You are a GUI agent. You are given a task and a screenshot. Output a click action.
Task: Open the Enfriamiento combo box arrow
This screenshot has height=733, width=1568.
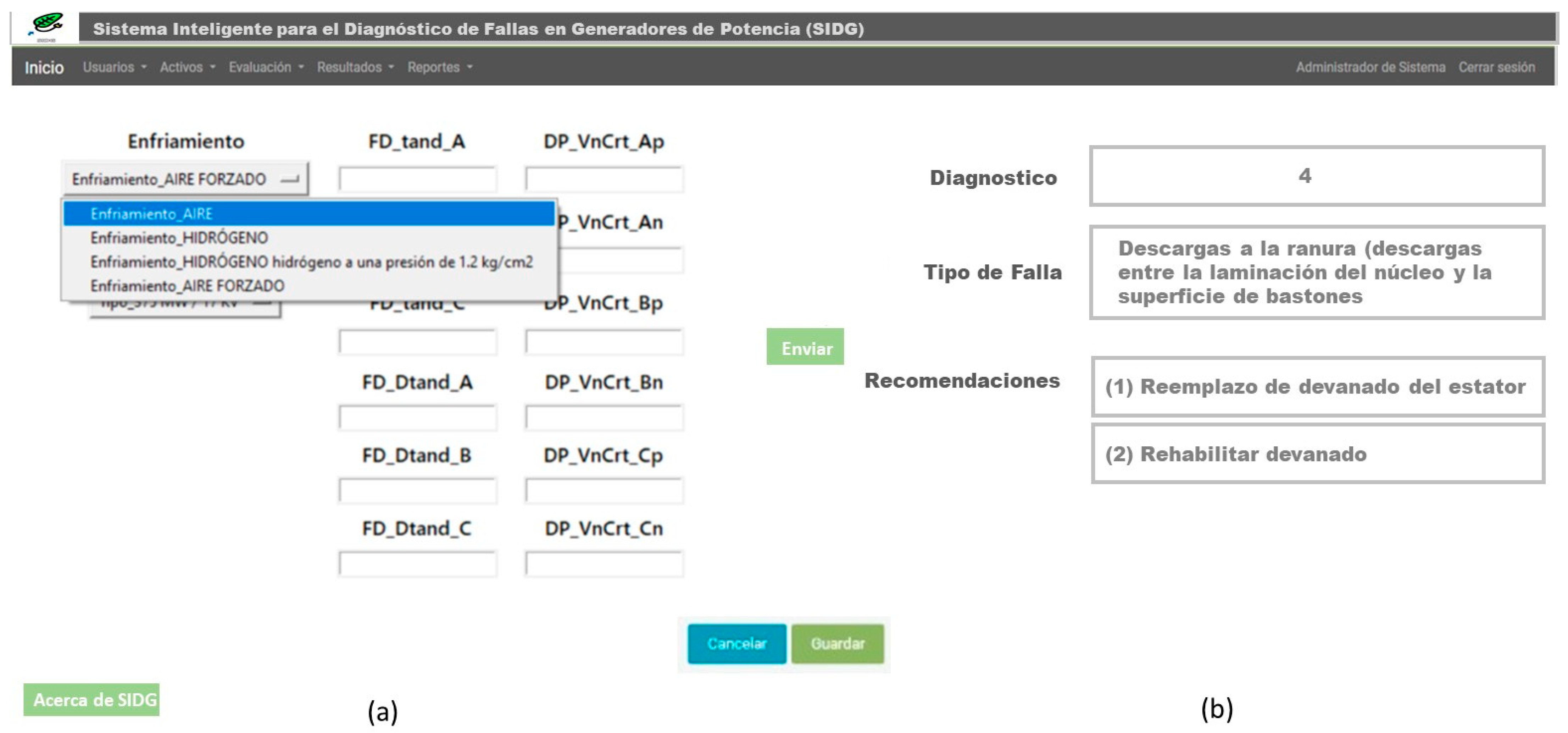pos(290,180)
